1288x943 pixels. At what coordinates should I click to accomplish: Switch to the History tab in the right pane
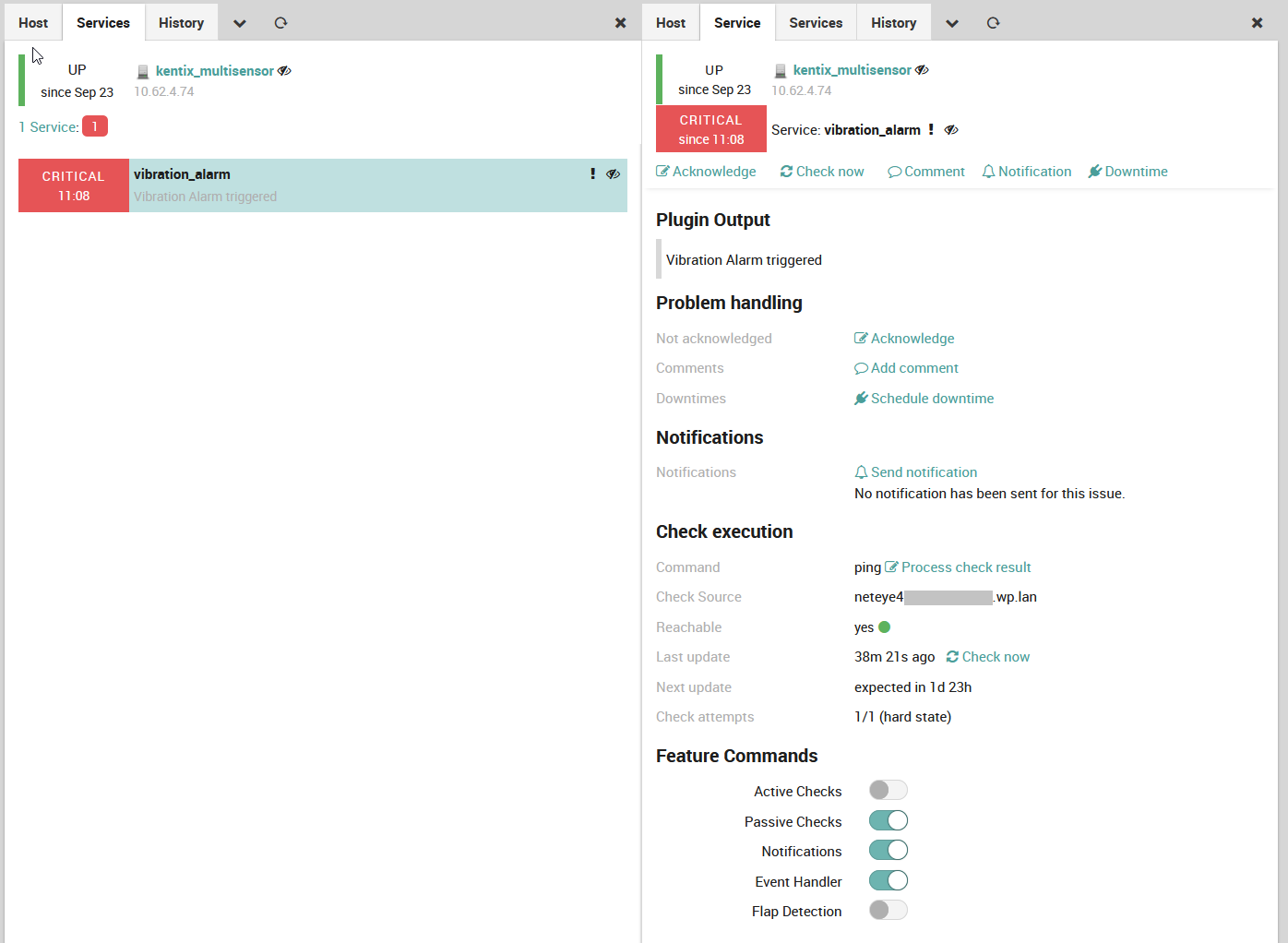893,22
